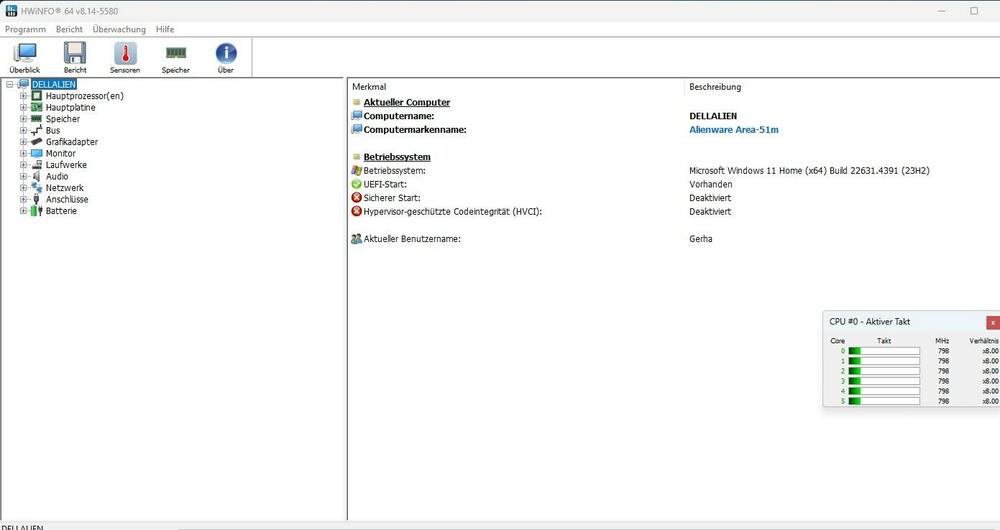Select Netzwerk in the device tree
This screenshot has height=530, width=1000.
pyautogui.click(x=64, y=188)
